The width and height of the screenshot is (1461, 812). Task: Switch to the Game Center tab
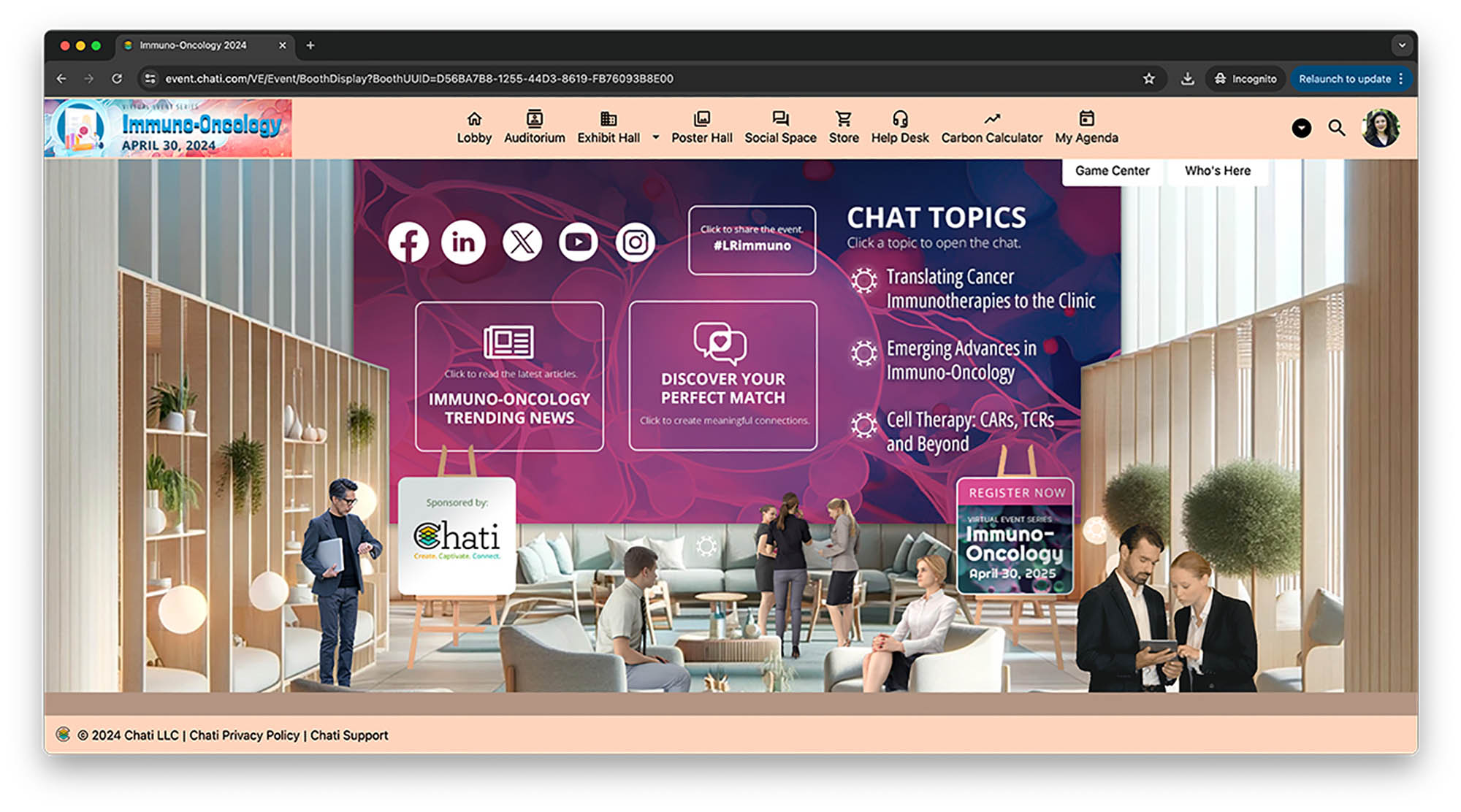pyautogui.click(x=1112, y=171)
